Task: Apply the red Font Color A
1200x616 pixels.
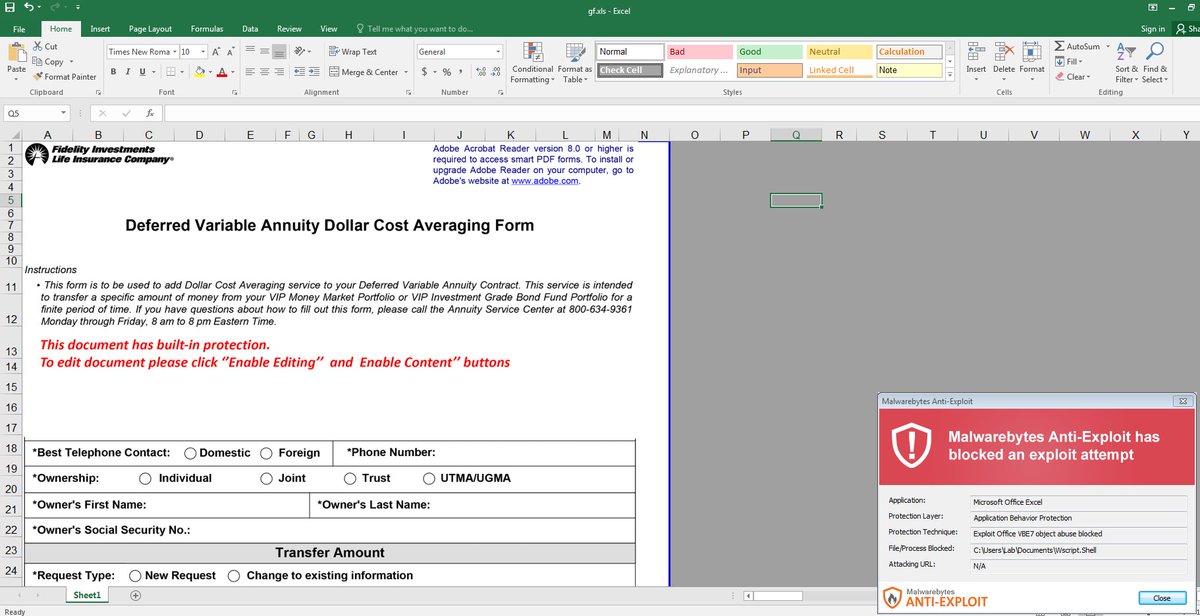Action: (221, 72)
